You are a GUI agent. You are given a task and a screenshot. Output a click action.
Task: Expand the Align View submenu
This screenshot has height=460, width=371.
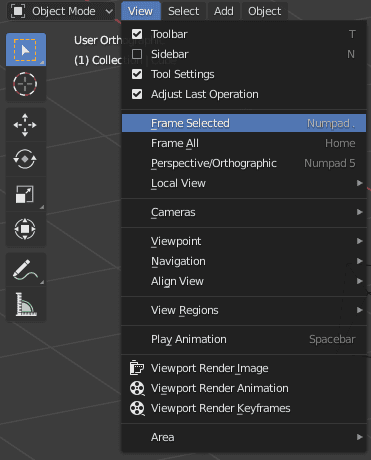coord(244,281)
